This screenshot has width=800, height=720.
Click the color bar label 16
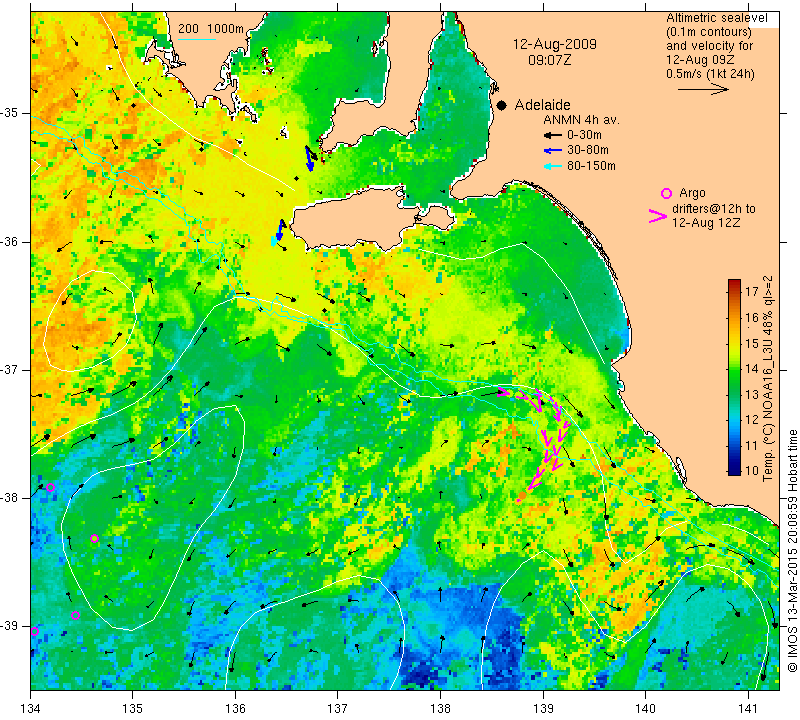[752, 317]
